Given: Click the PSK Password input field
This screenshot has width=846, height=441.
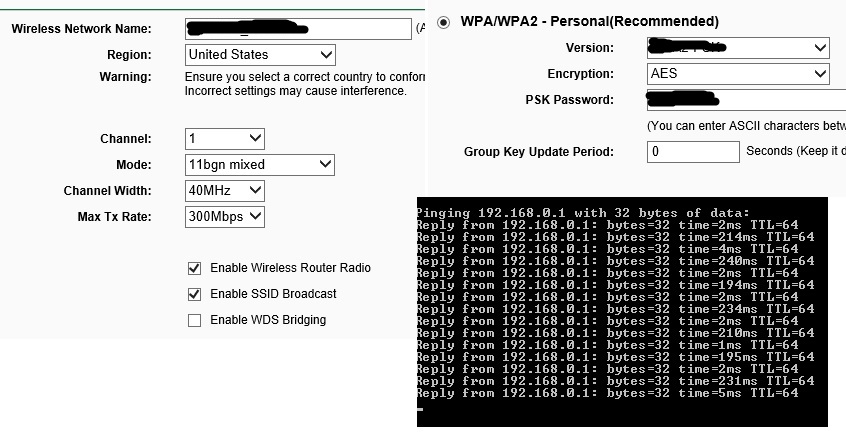Looking at the screenshot, I should coord(745,100).
